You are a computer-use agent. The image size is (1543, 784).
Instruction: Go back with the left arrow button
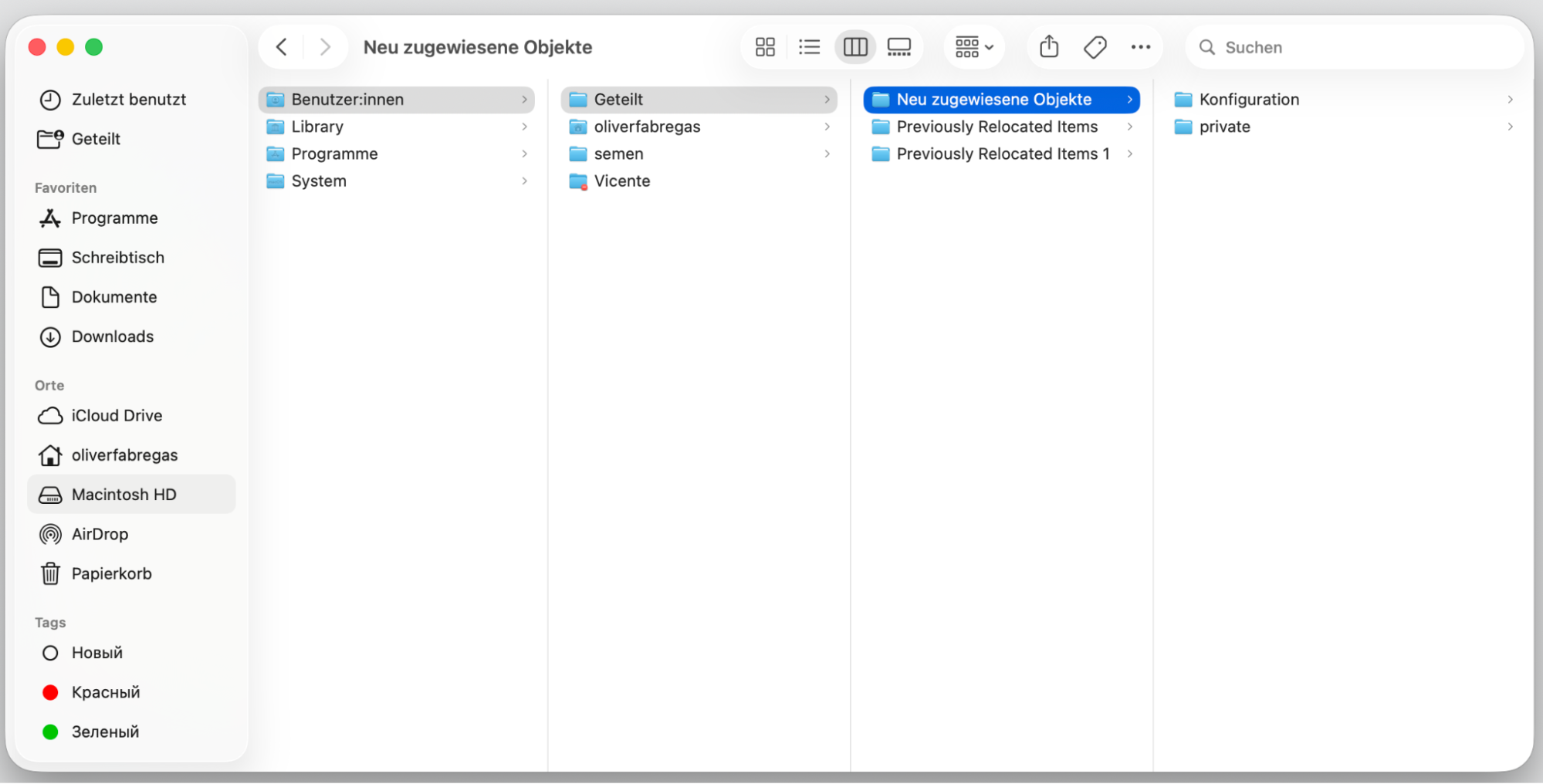point(282,47)
